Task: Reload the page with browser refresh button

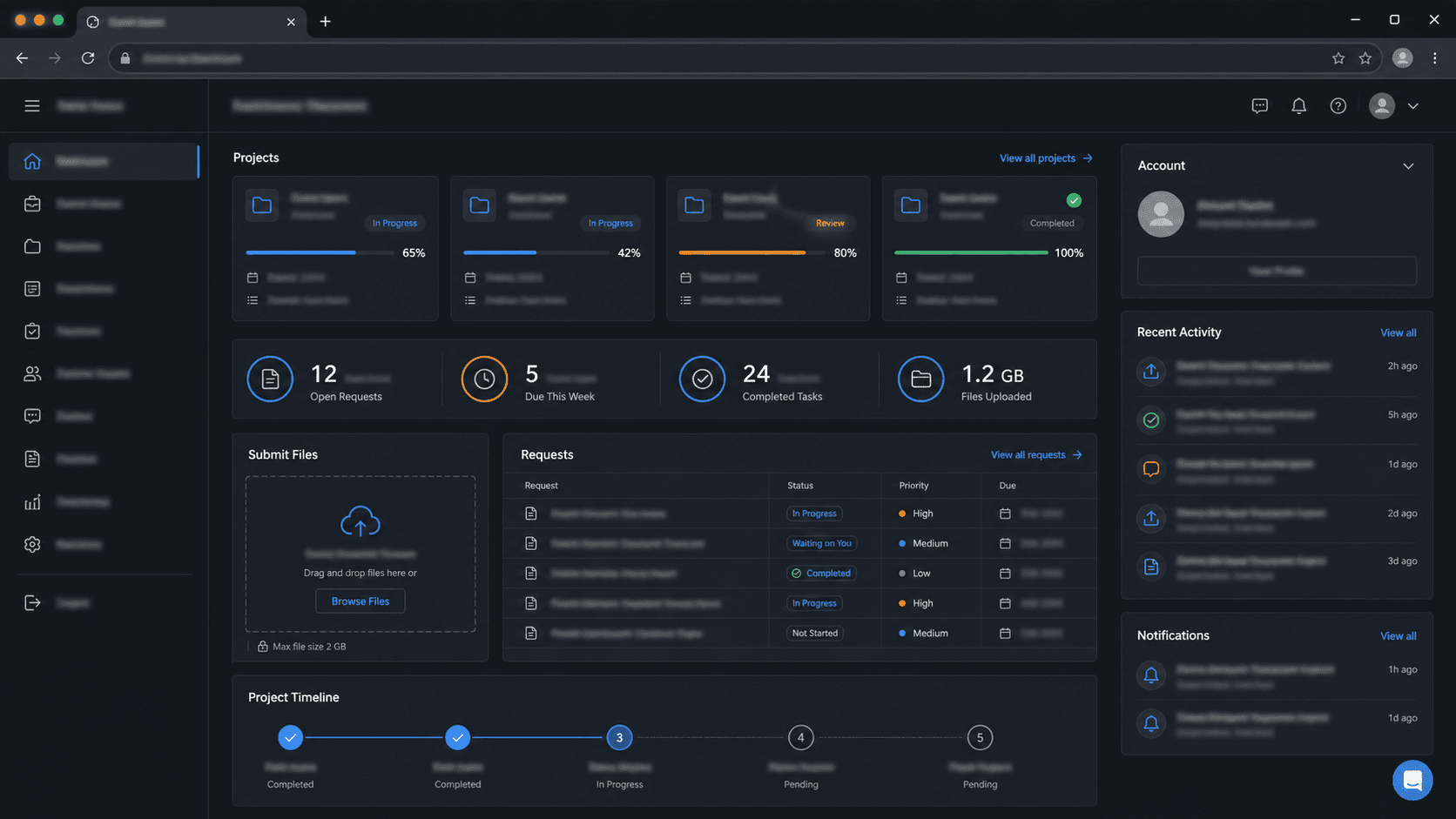Action: [x=88, y=58]
